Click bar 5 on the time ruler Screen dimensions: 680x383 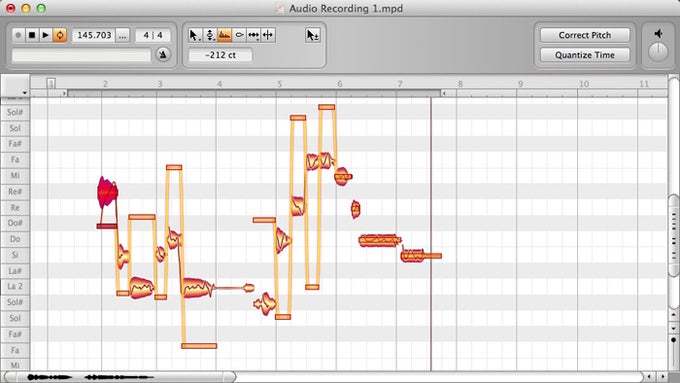[x=280, y=84]
